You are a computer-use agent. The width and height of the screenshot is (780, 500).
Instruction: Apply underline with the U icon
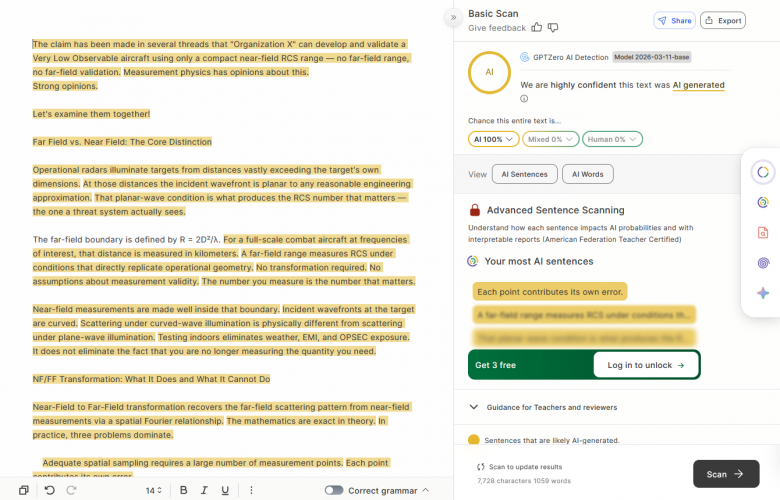[x=225, y=490]
